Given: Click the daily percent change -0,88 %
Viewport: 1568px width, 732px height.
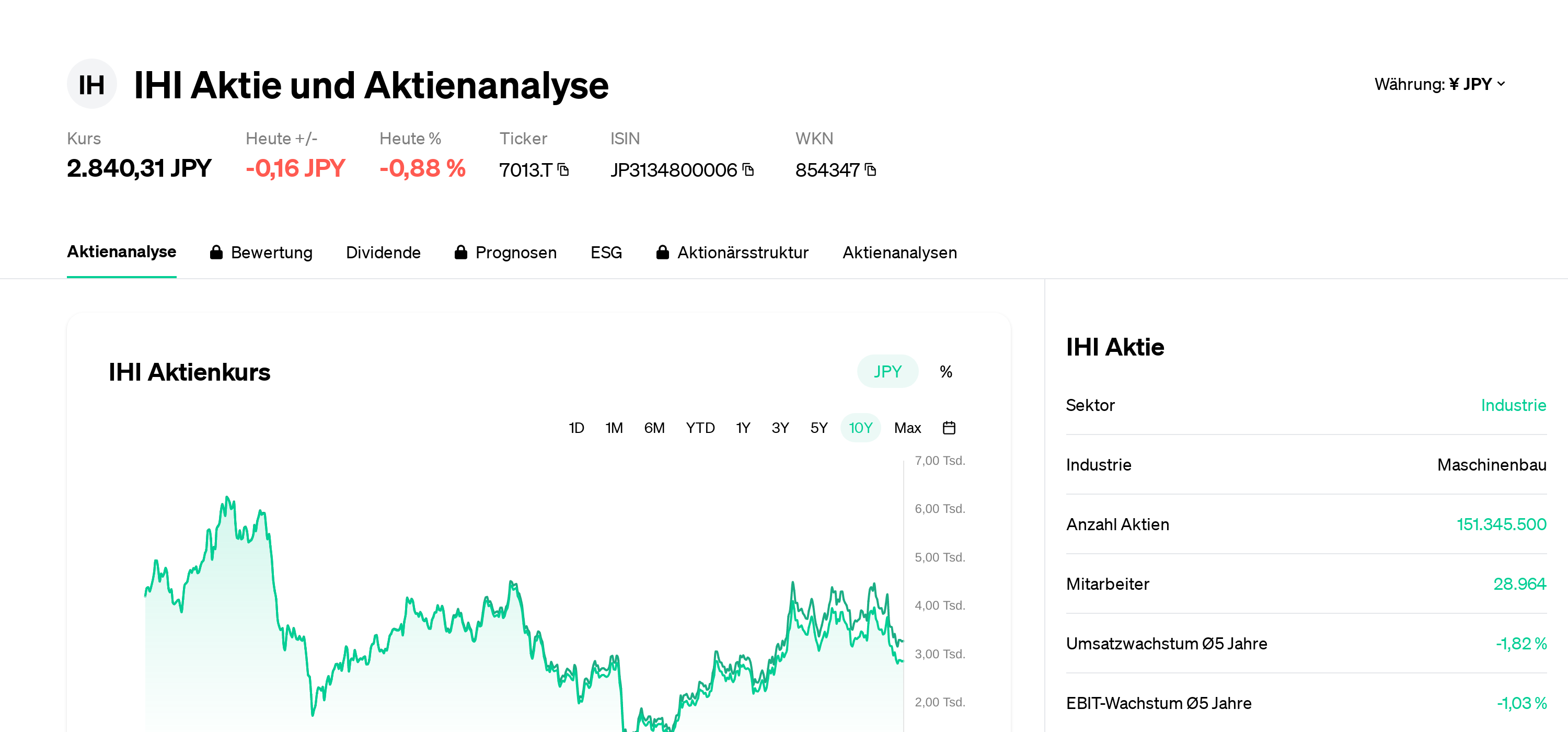Looking at the screenshot, I should click(422, 169).
